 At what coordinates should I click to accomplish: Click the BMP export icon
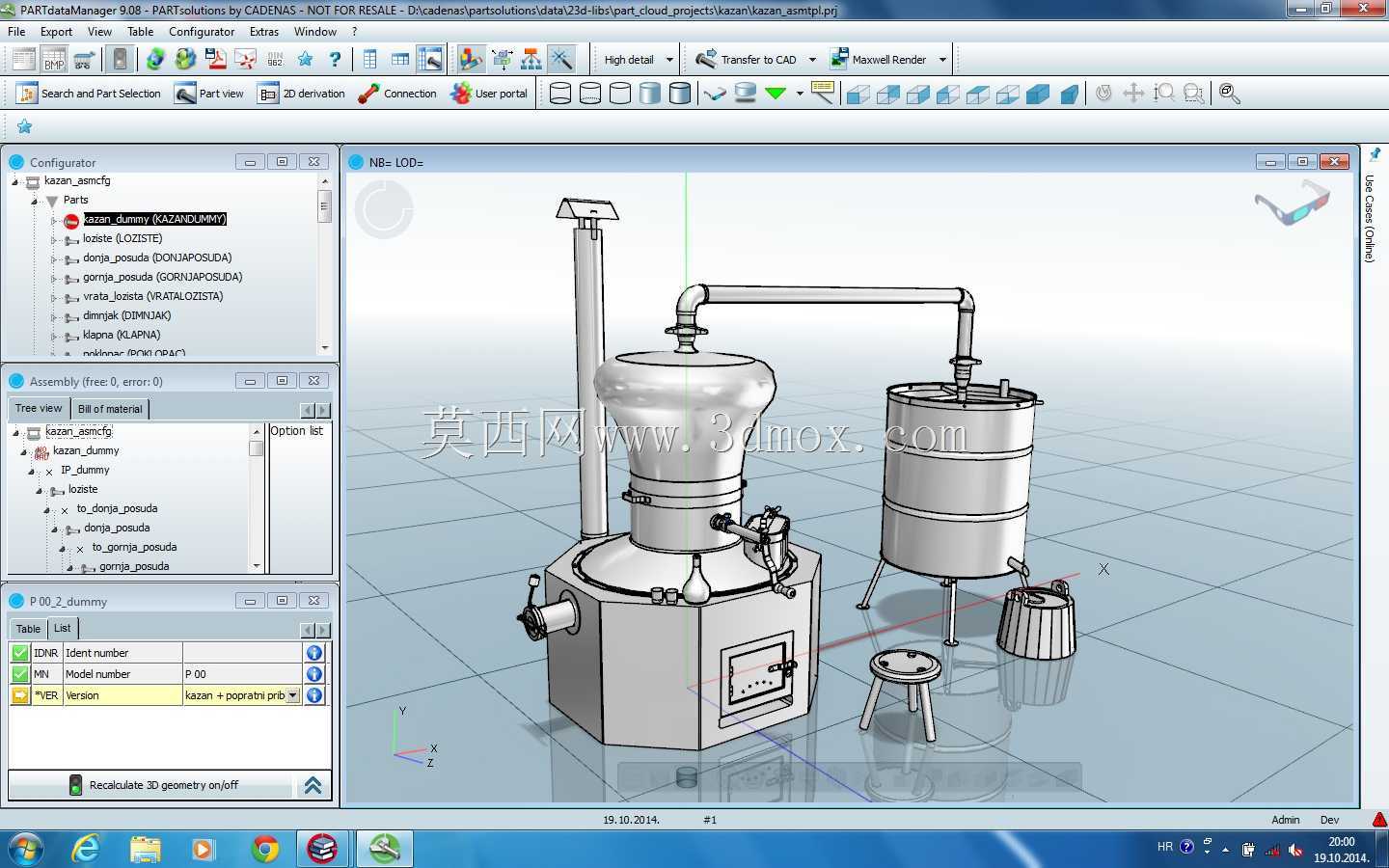[x=54, y=60]
